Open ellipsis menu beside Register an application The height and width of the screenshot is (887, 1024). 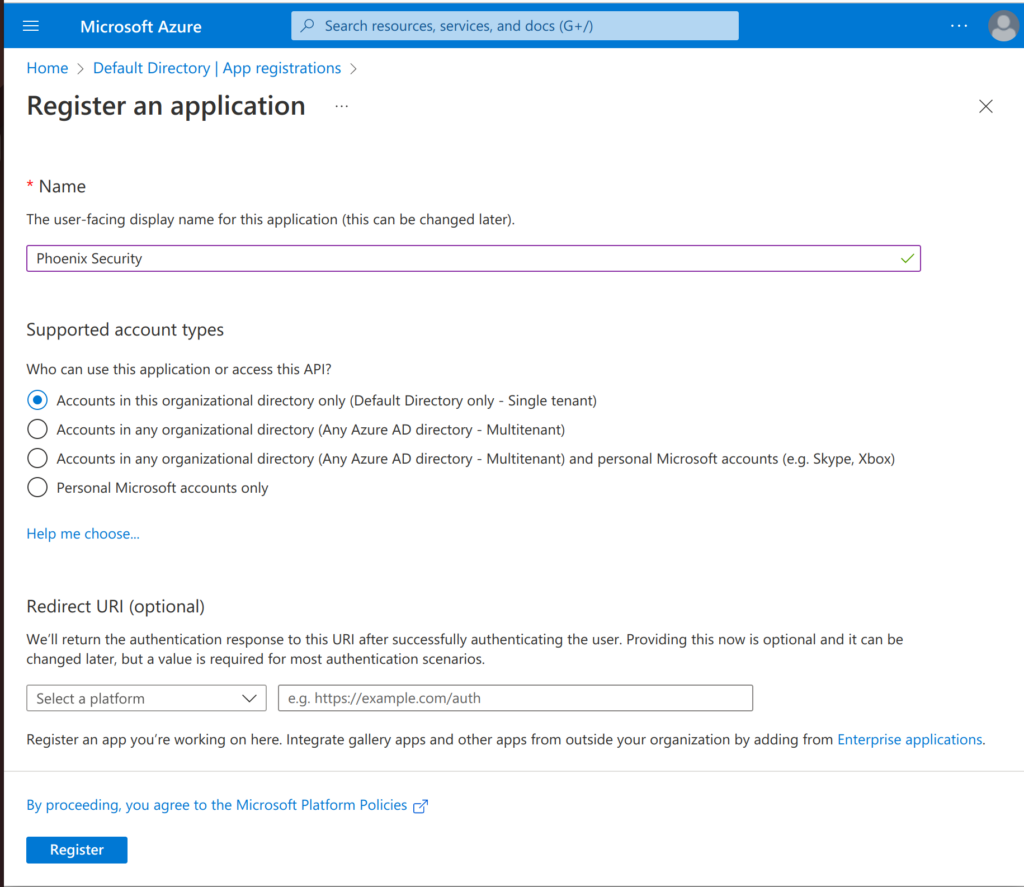pyautogui.click(x=342, y=106)
